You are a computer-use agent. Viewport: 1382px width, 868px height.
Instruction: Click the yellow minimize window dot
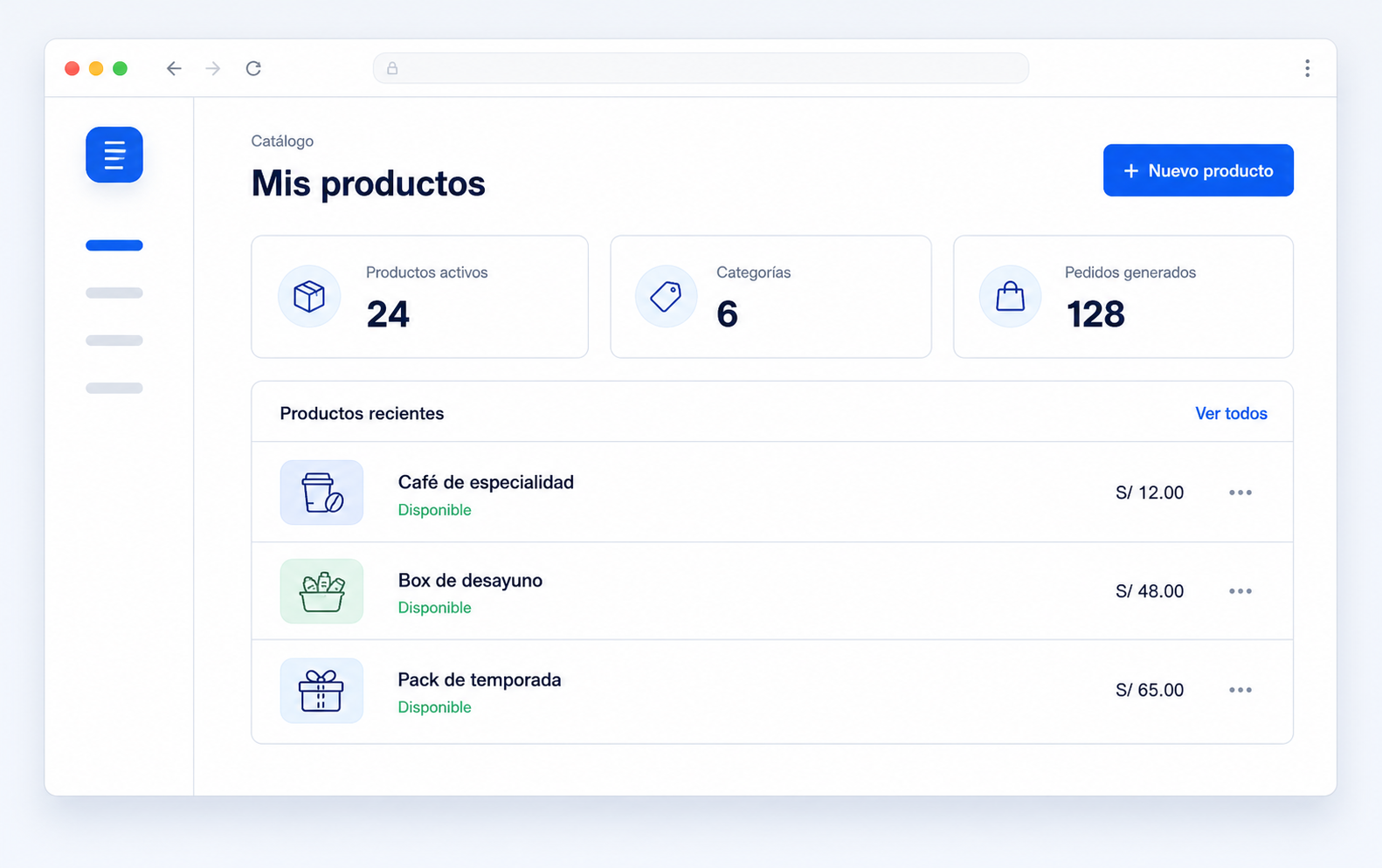pyautogui.click(x=96, y=68)
